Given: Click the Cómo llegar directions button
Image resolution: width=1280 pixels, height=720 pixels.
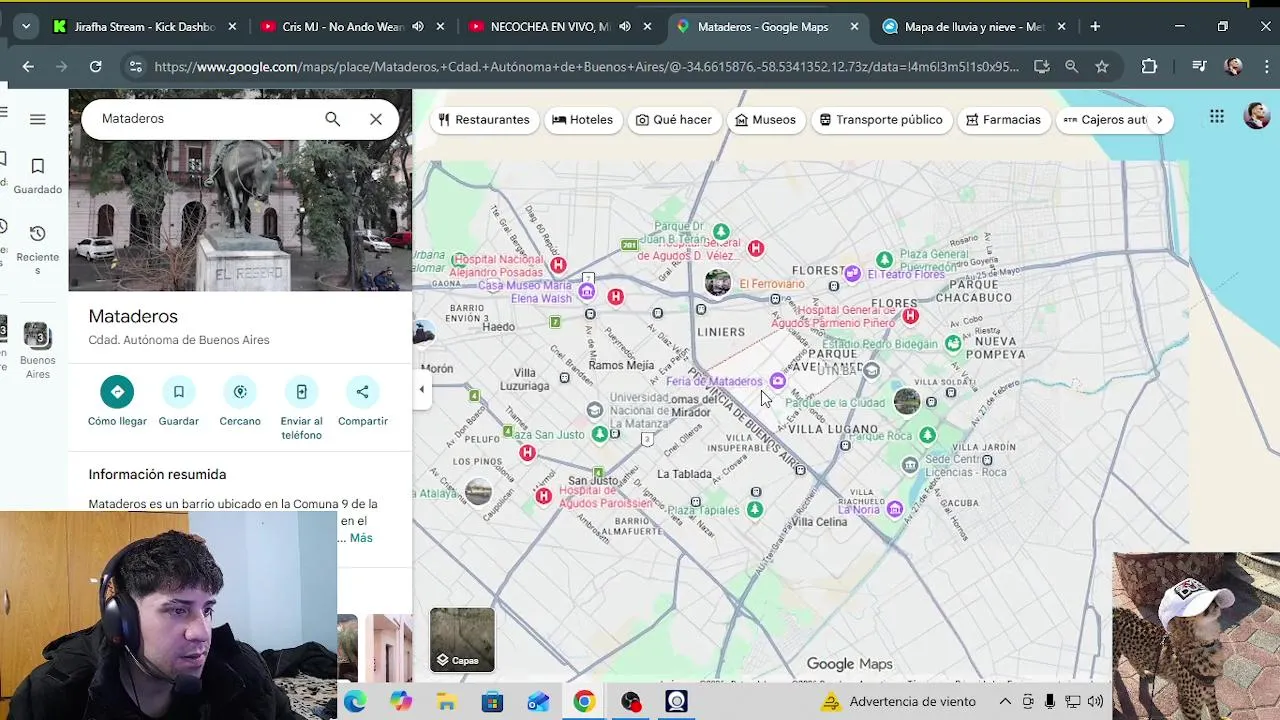Looking at the screenshot, I should pyautogui.click(x=117, y=401).
